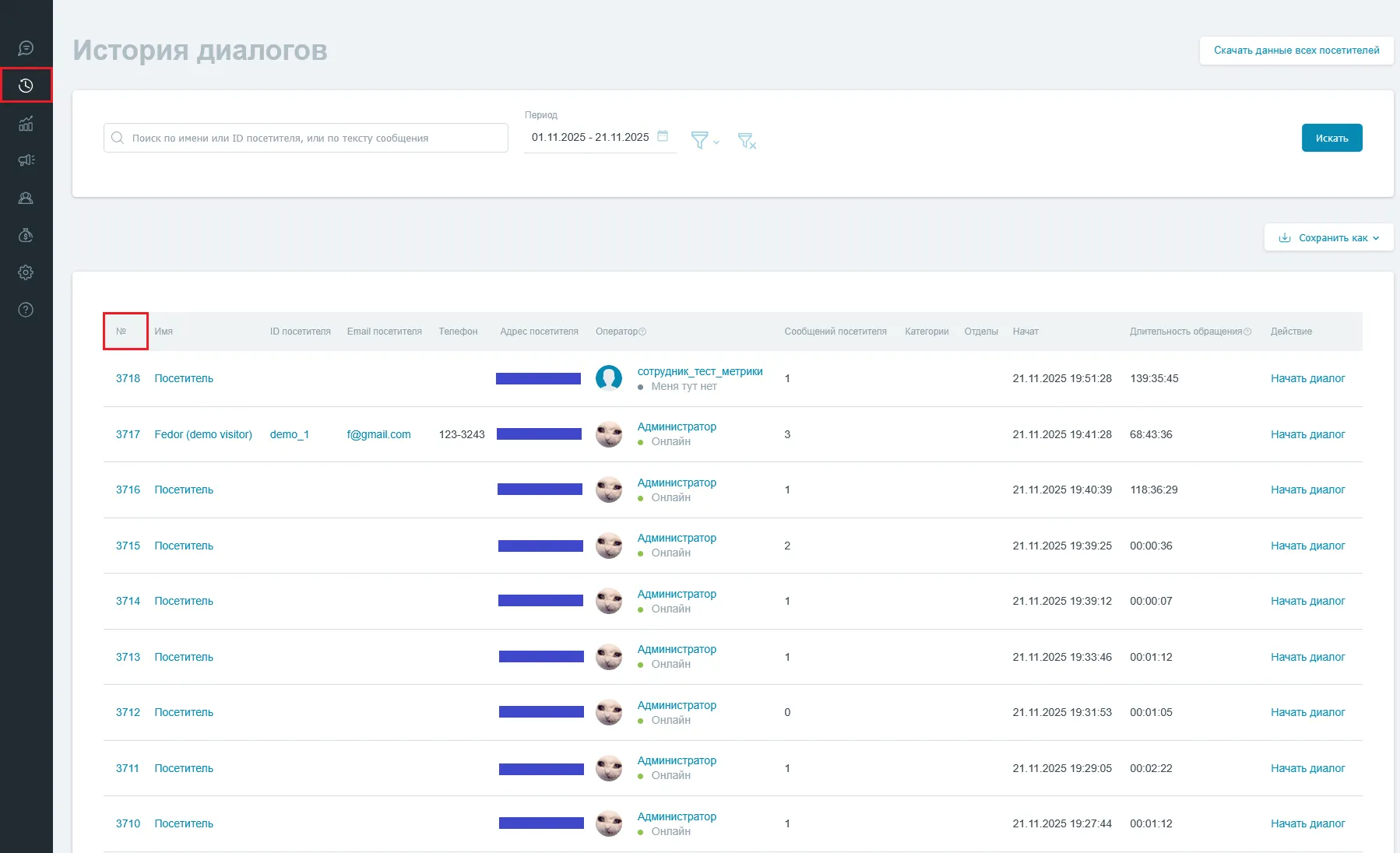Select the dialog history clock icon
The width and height of the screenshot is (1400, 853).
click(x=26, y=86)
